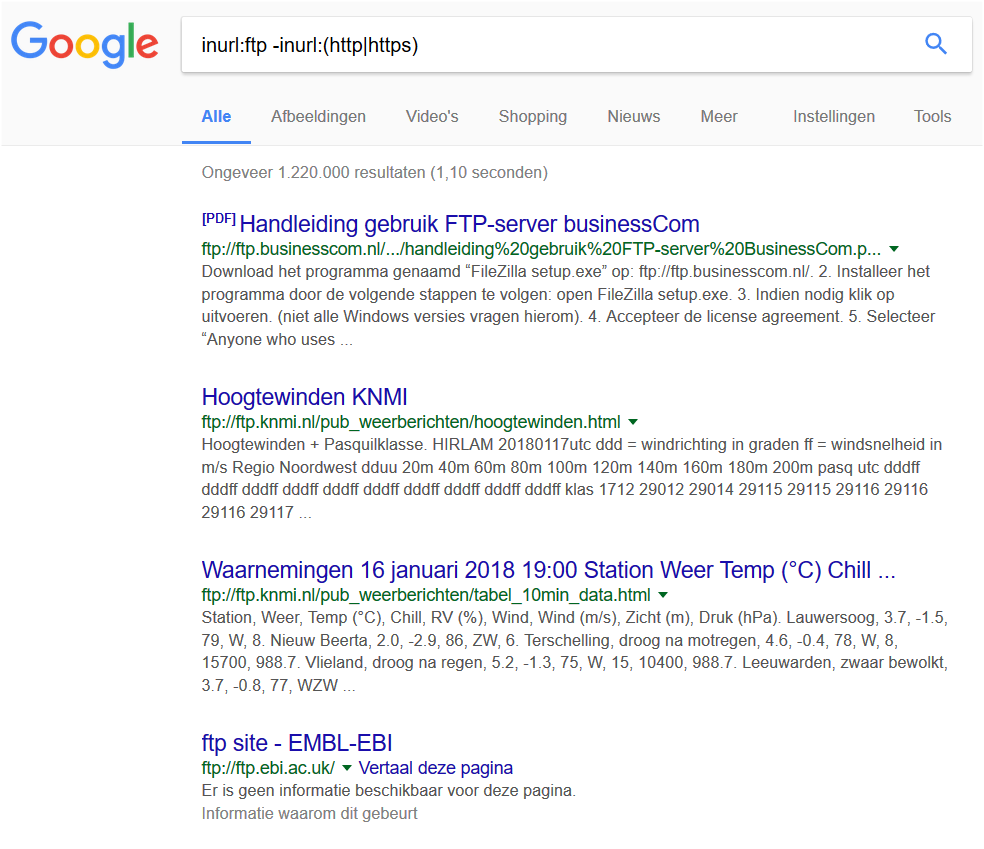Open the Handleiding gebruik FTP-server businessCom result
This screenshot has height=849, width=984.
(x=470, y=224)
